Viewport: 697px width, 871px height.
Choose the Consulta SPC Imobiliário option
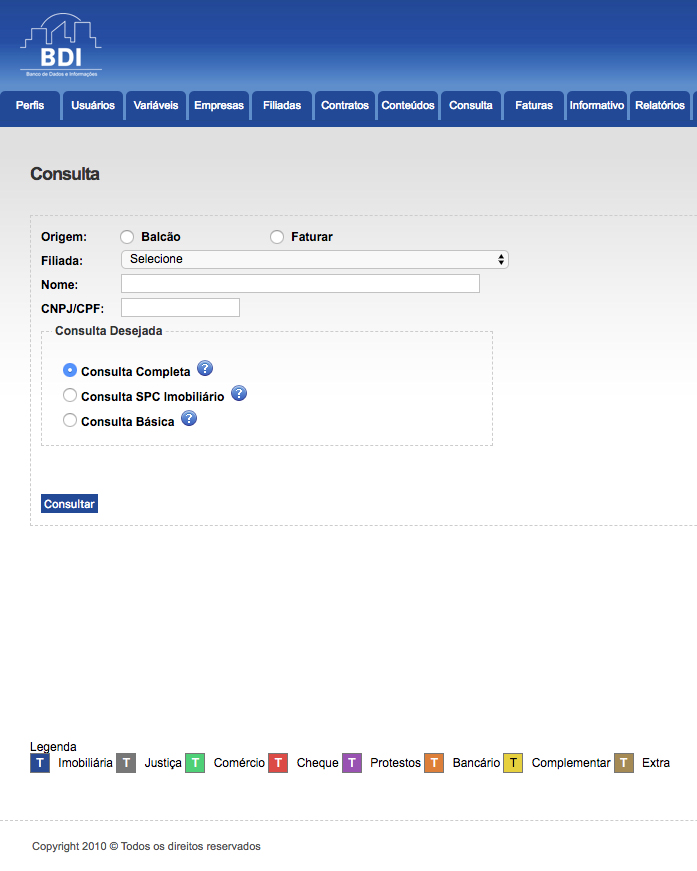70,396
